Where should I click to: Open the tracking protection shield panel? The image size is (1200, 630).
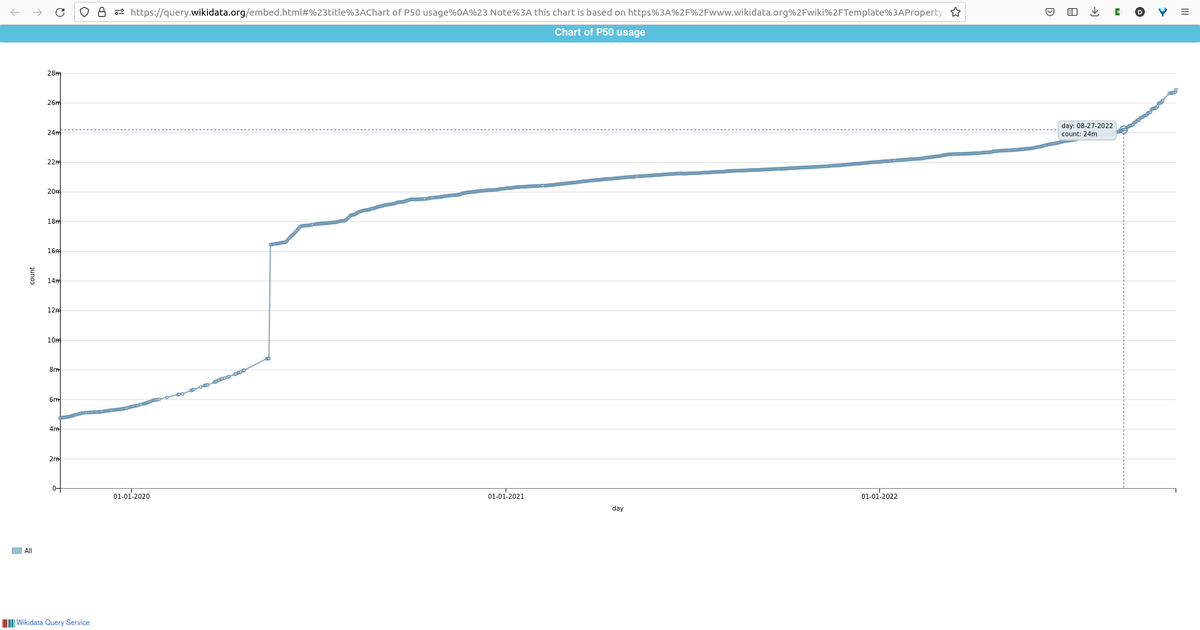85,12
